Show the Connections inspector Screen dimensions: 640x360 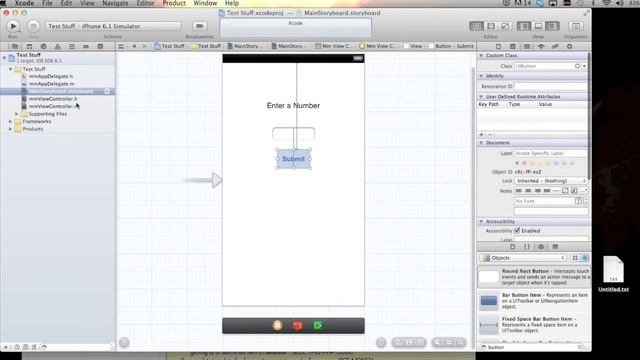pyautogui.click(x=569, y=47)
